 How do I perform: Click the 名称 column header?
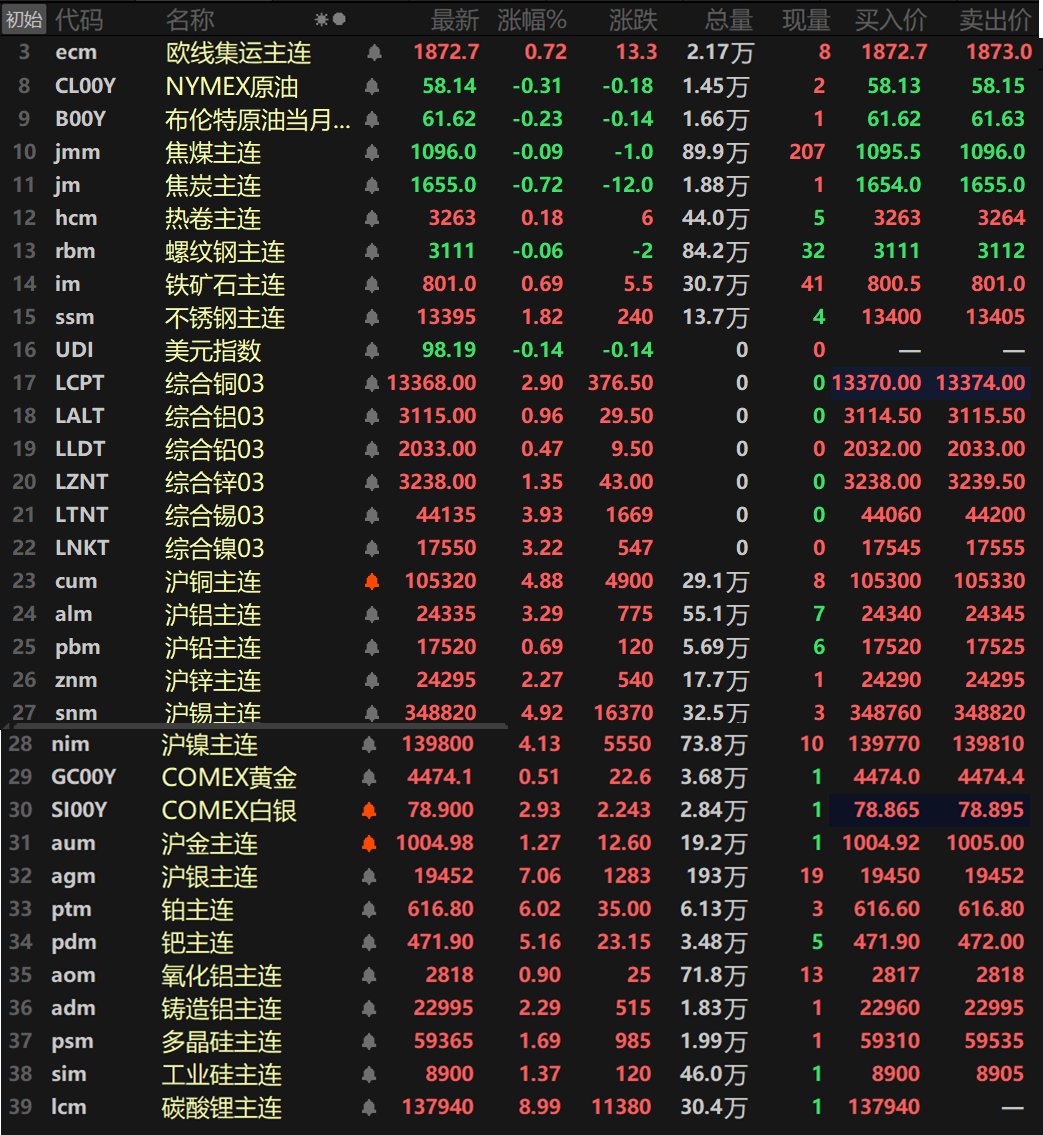[x=189, y=19]
